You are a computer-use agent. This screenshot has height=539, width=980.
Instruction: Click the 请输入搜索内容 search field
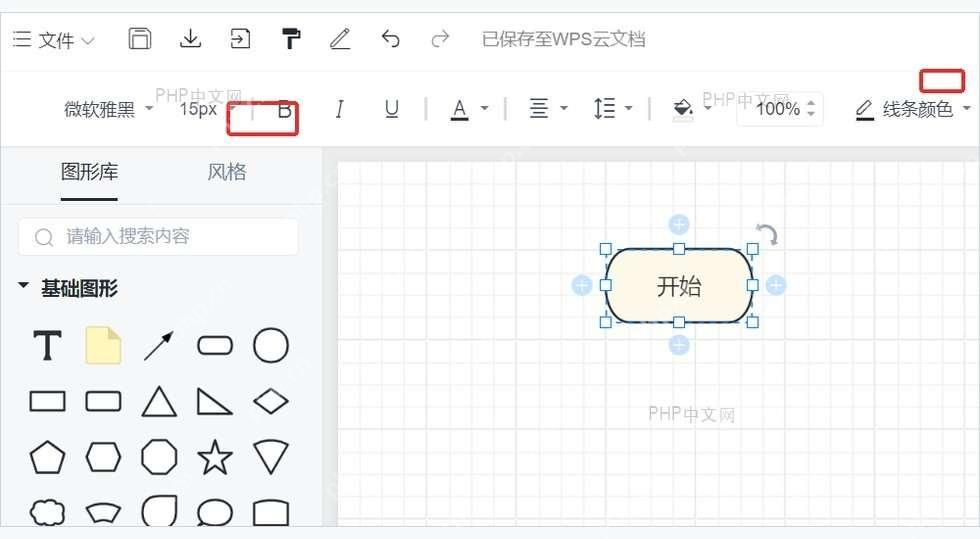click(158, 236)
